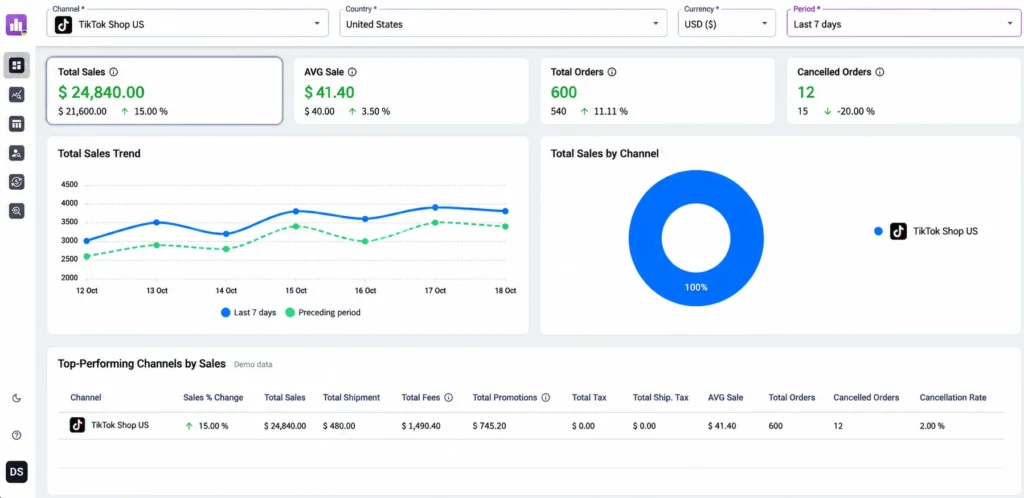Click the 12 Oct blue data point

click(87, 241)
